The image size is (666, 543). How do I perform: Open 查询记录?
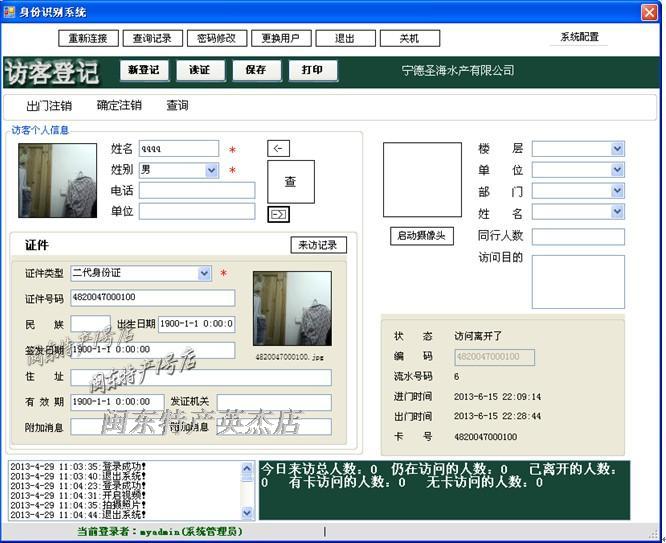tap(152, 38)
